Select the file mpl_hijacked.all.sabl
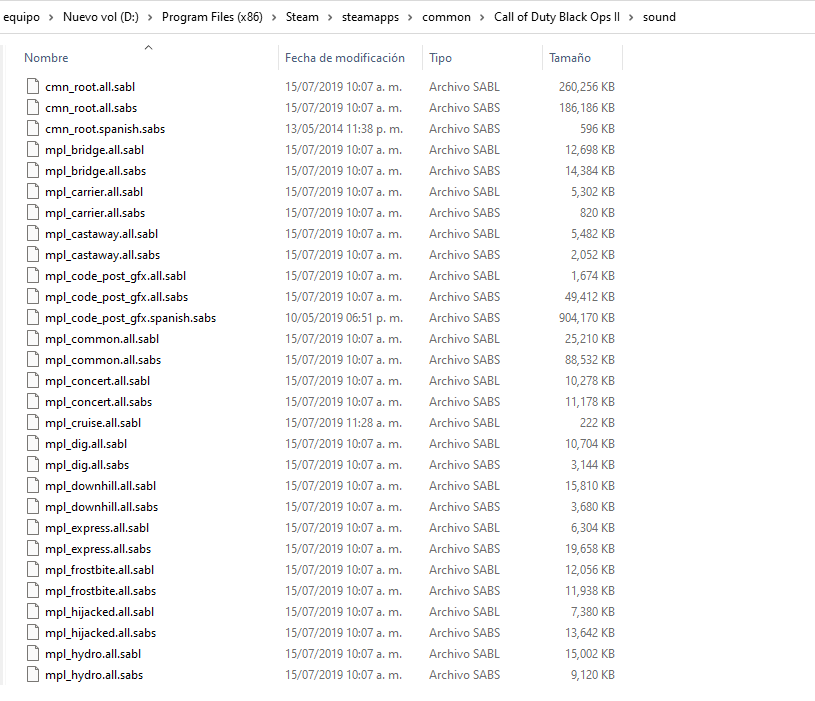 [99, 612]
